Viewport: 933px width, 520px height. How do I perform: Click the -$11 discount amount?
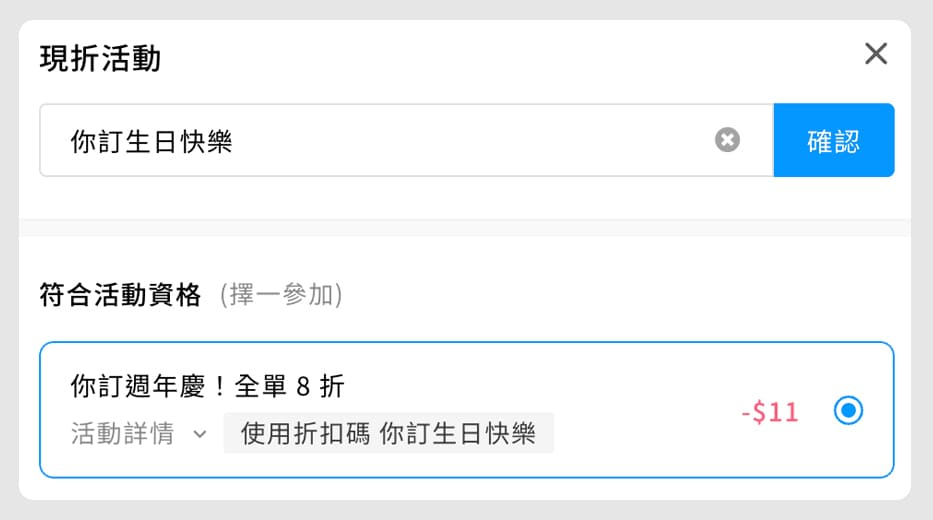click(x=770, y=412)
